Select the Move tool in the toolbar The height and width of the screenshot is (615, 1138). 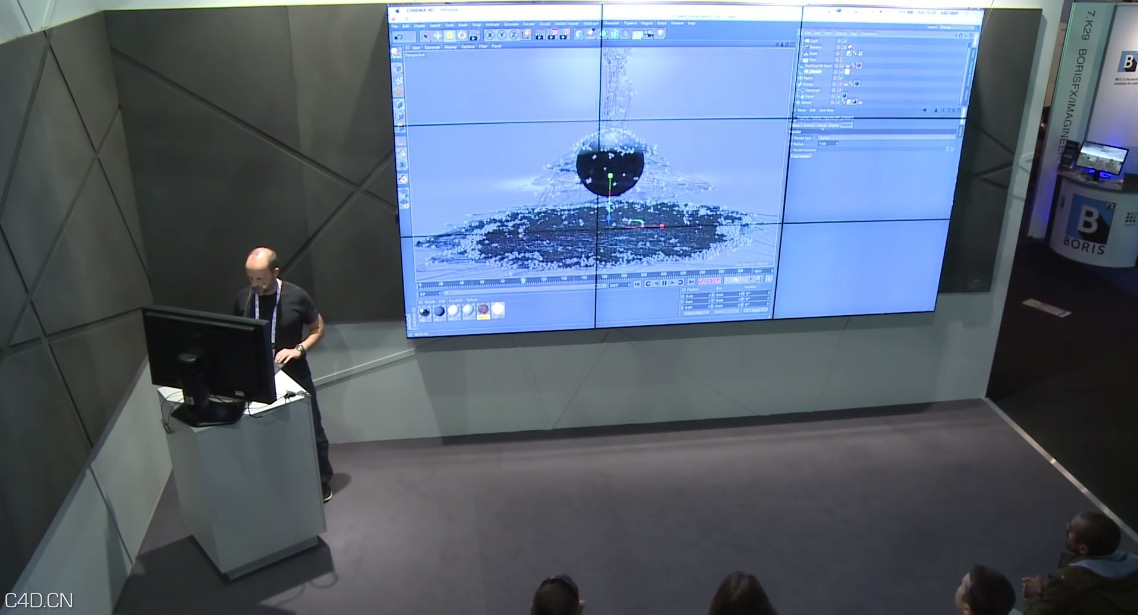click(x=436, y=36)
